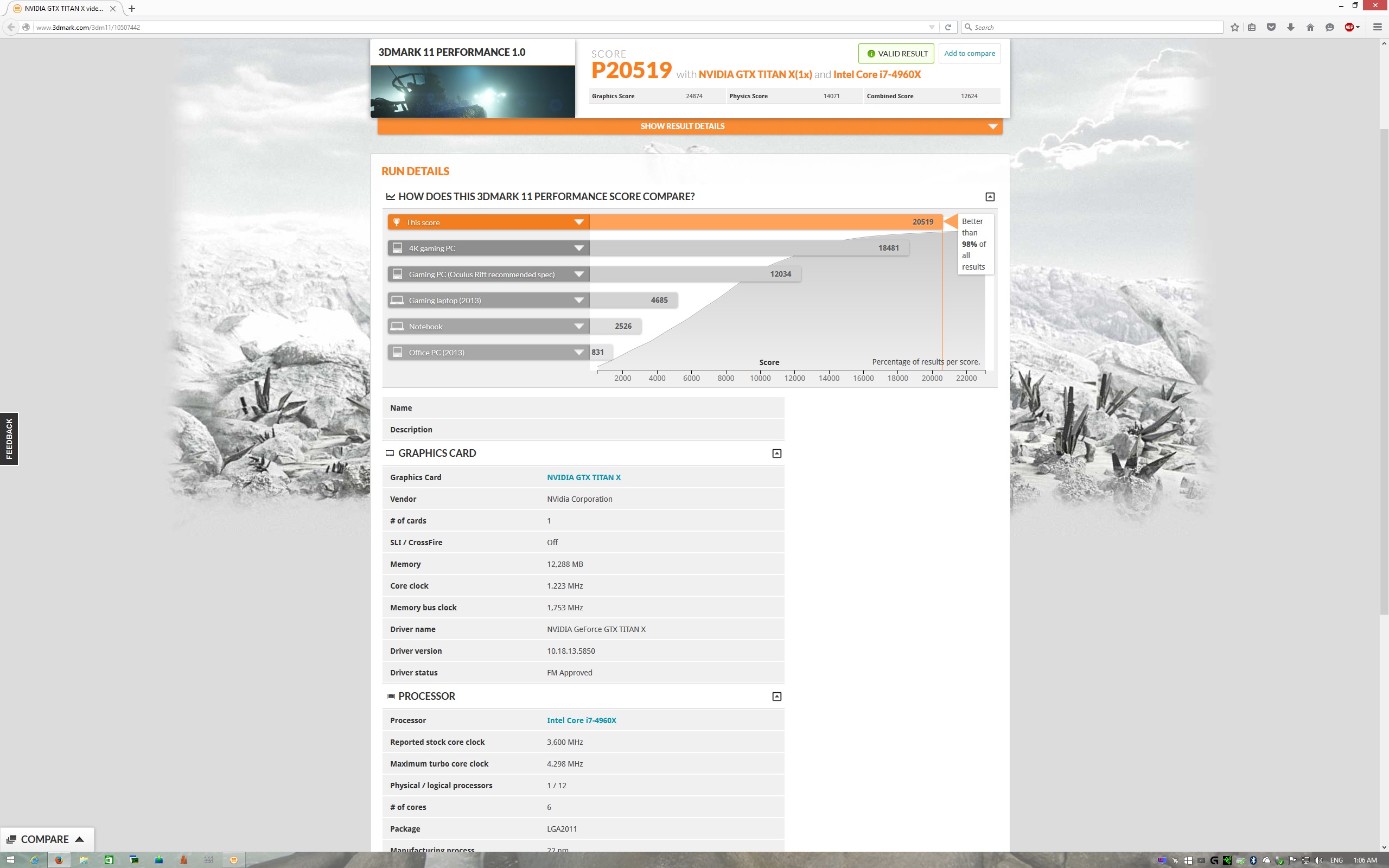Screen dimensions: 1389x868
Task: Open the Intel Core i7-4960X processor link
Action: (581, 720)
